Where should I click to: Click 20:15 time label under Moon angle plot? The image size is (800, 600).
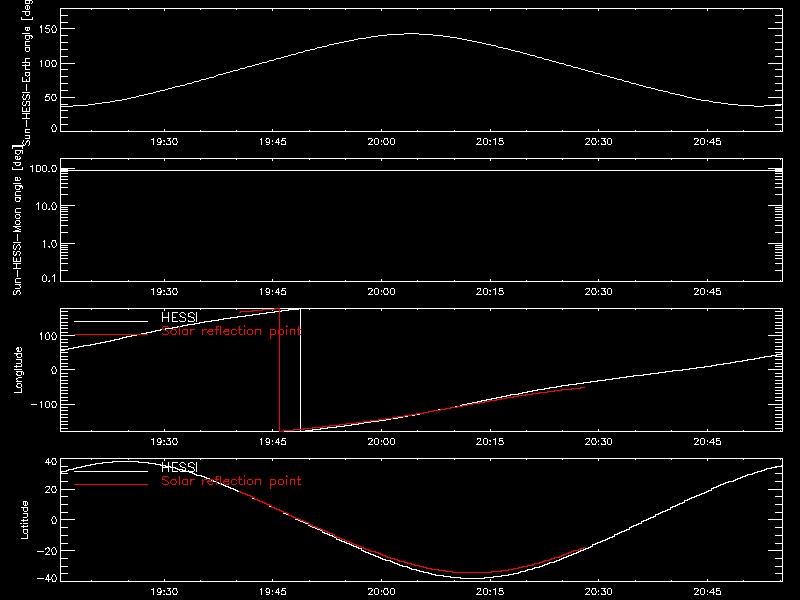click(490, 292)
